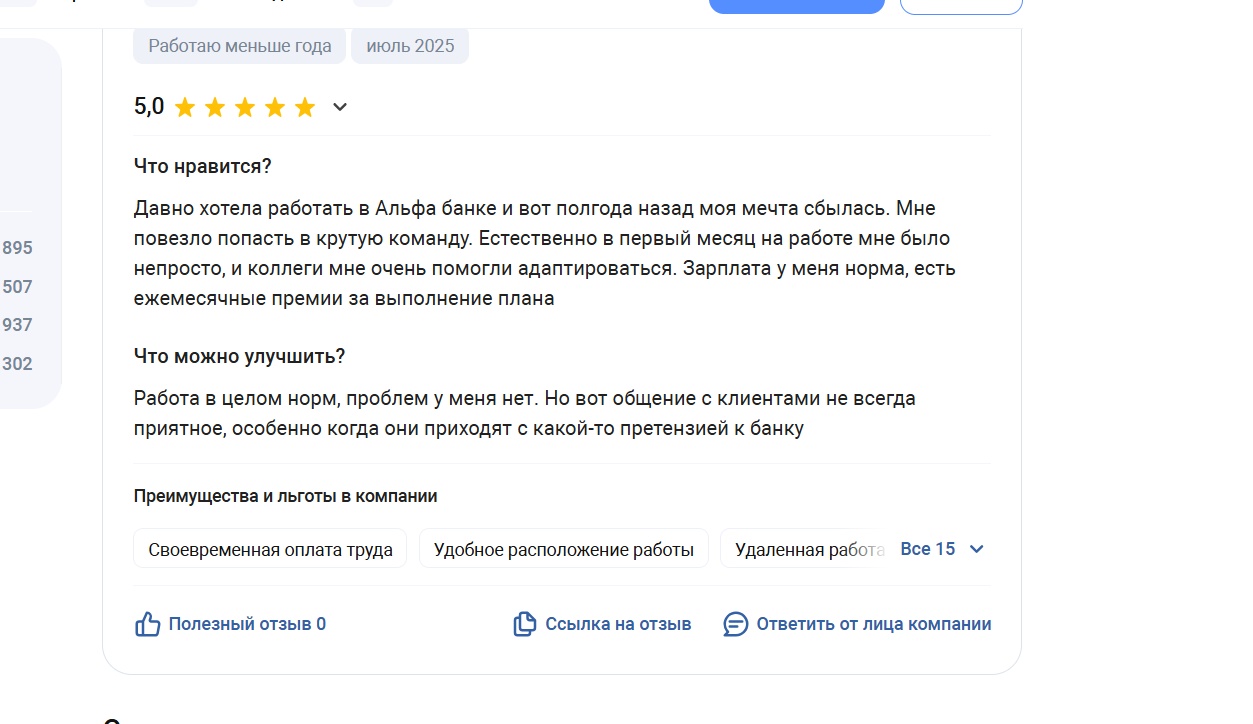Viewport: 1253px width, 724px height.
Task: Click the third rating star
Action: 245,107
